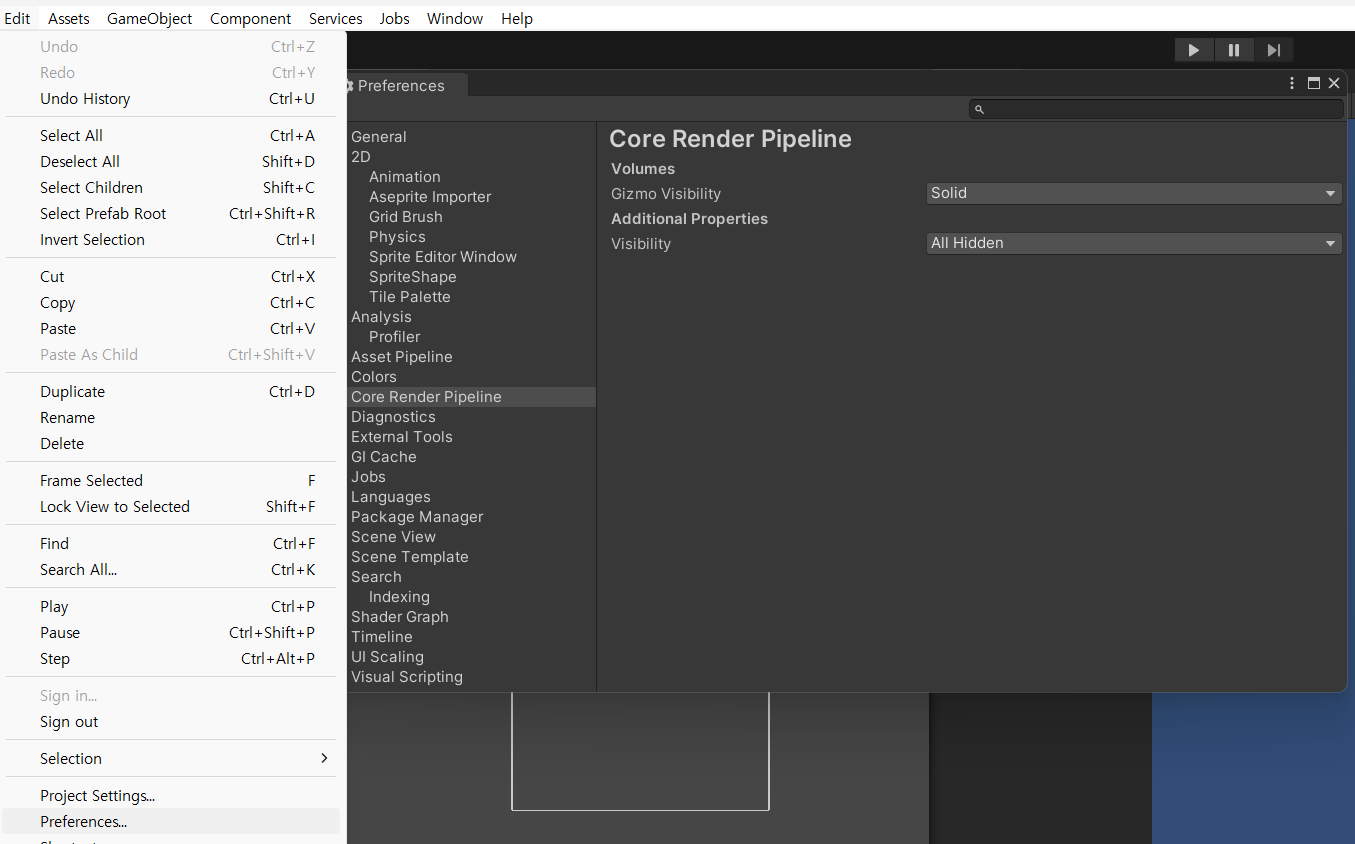Choose Step from Edit menu
The height and width of the screenshot is (844, 1355).
[172, 658]
